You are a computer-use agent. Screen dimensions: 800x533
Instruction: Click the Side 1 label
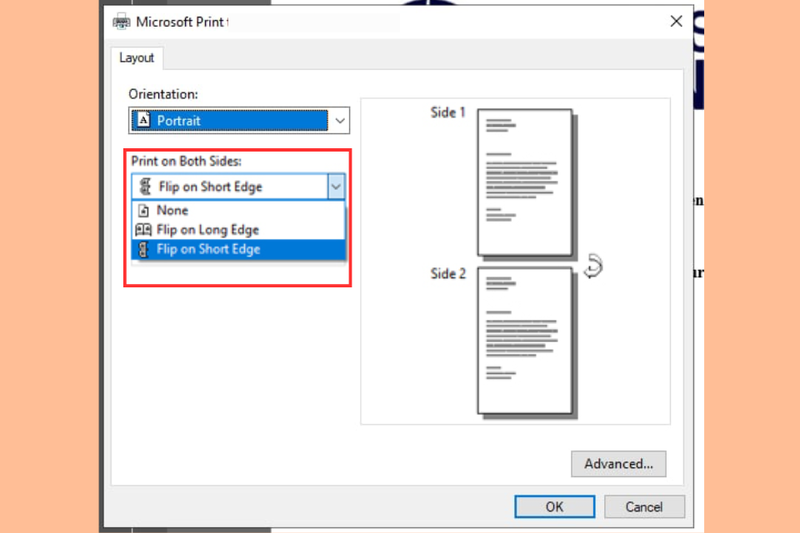(x=448, y=112)
